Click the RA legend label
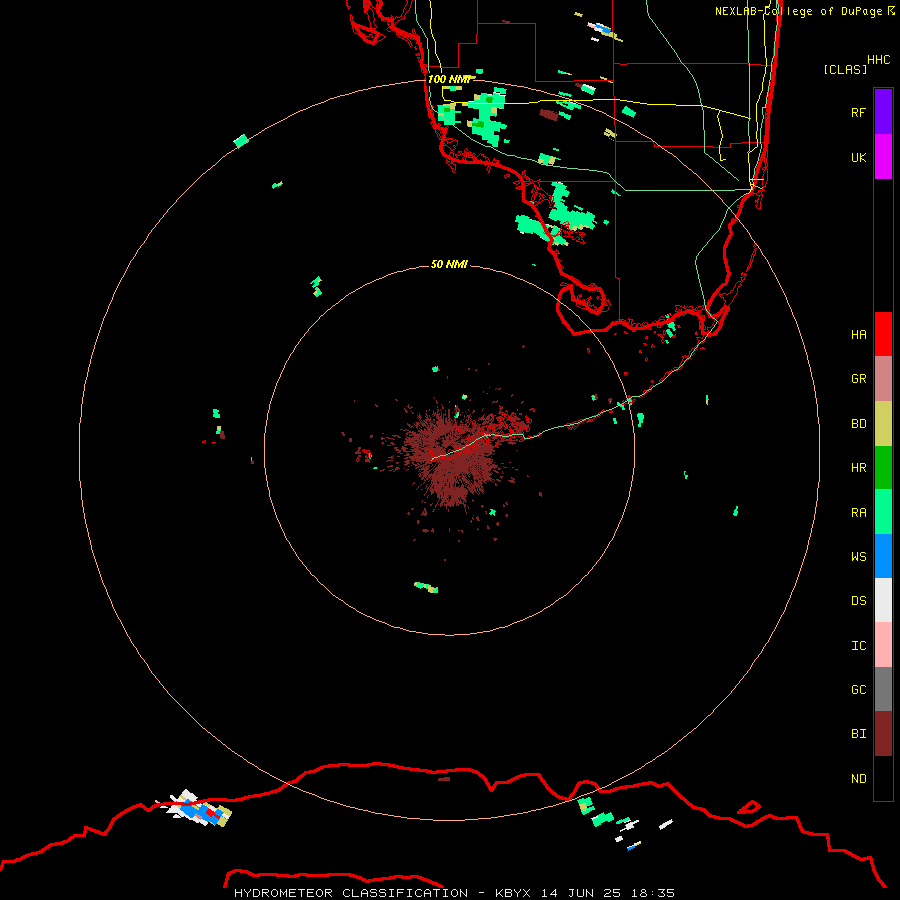The height and width of the screenshot is (900, 900). coord(858,513)
